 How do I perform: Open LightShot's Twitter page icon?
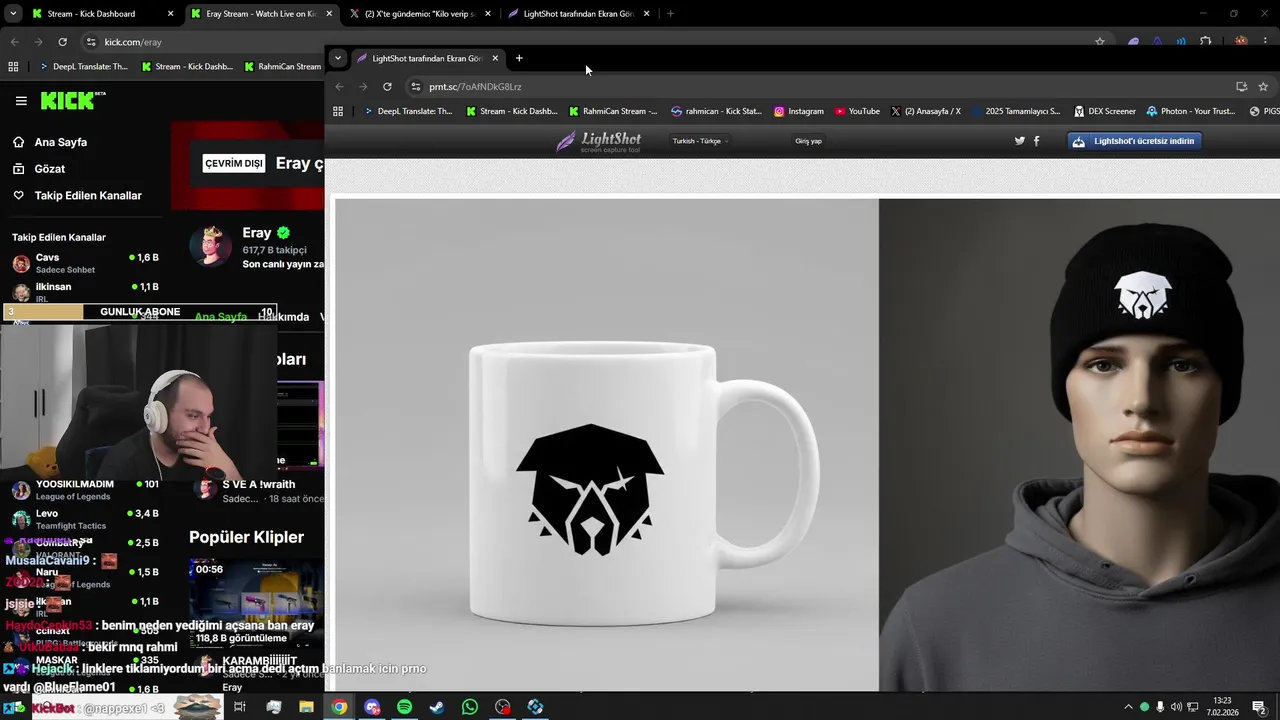coord(1020,141)
